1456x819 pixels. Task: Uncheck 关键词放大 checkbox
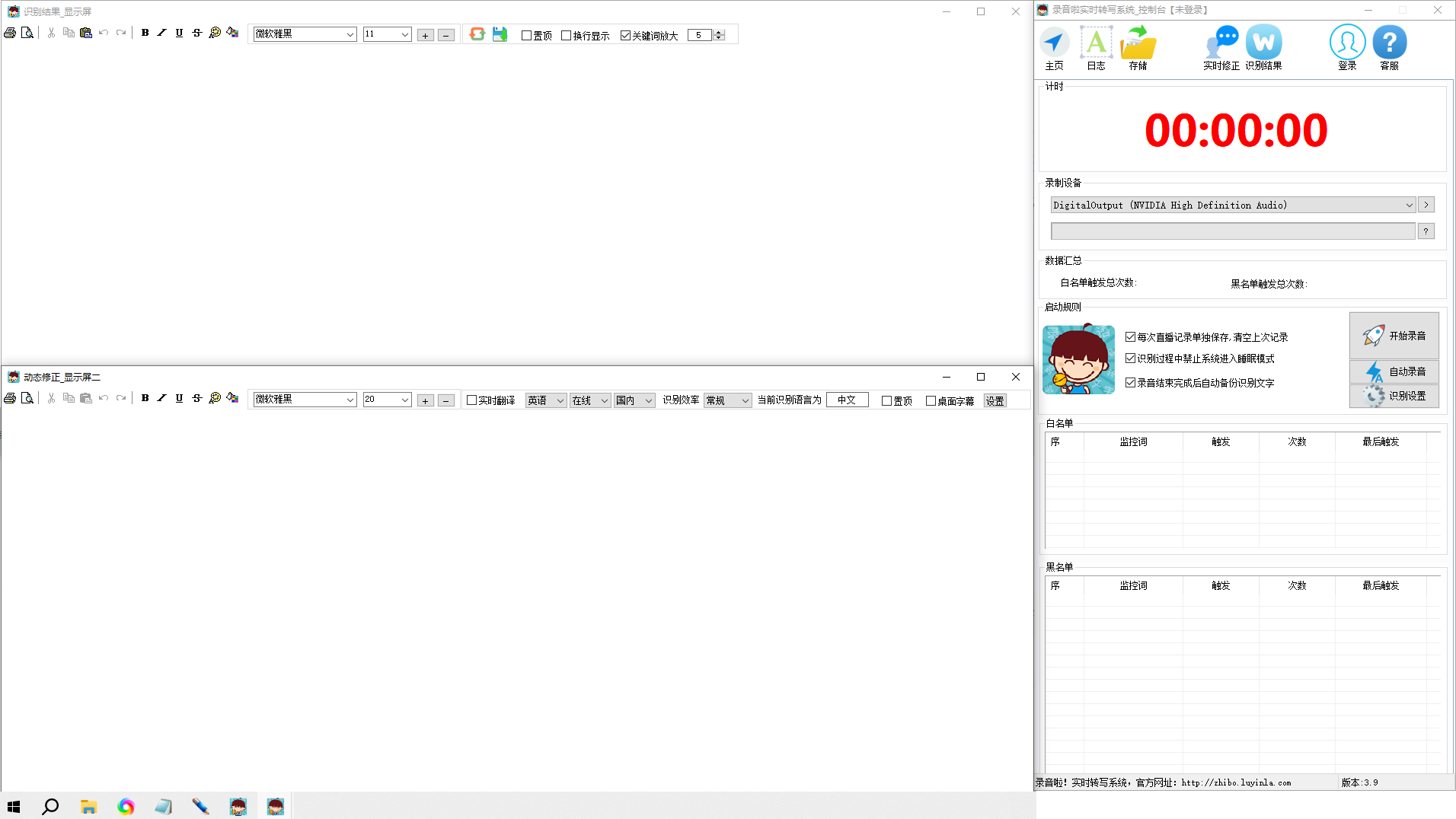click(625, 36)
